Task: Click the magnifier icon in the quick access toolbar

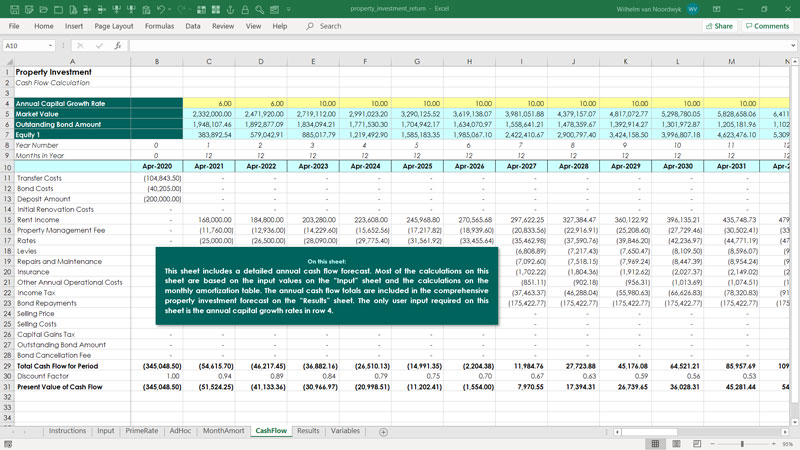Action: click(260, 9)
